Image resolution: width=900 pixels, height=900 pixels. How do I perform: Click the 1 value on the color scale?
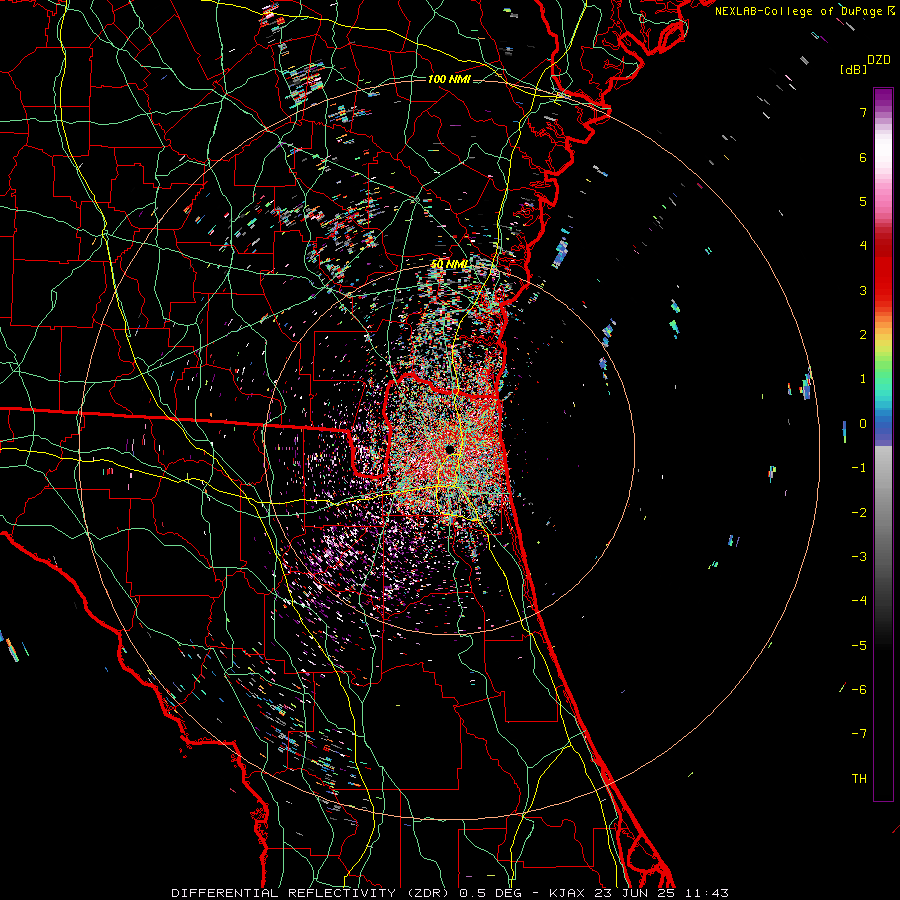[x=863, y=379]
